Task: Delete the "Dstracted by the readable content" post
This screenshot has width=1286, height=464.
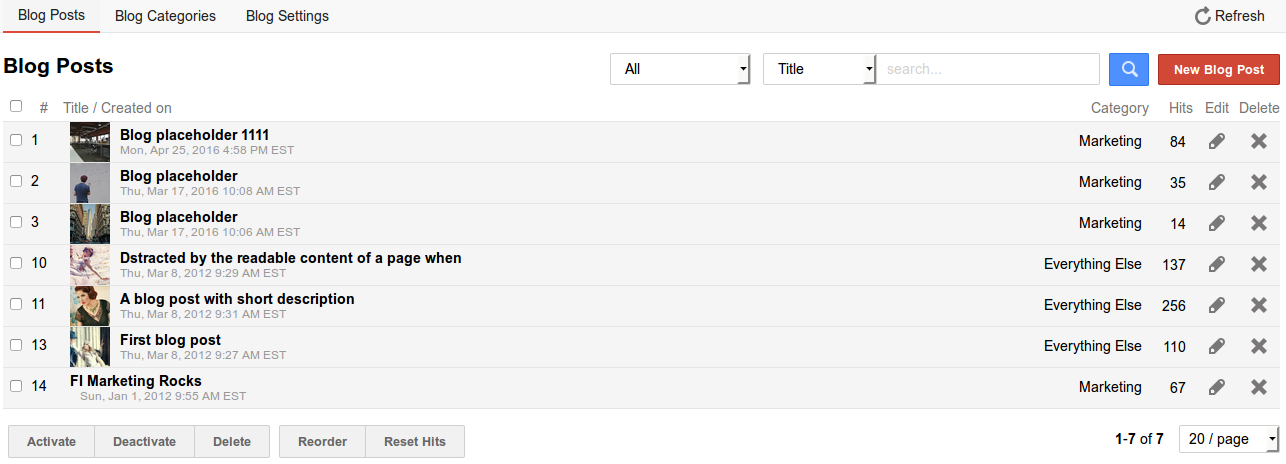Action: click(x=1259, y=264)
